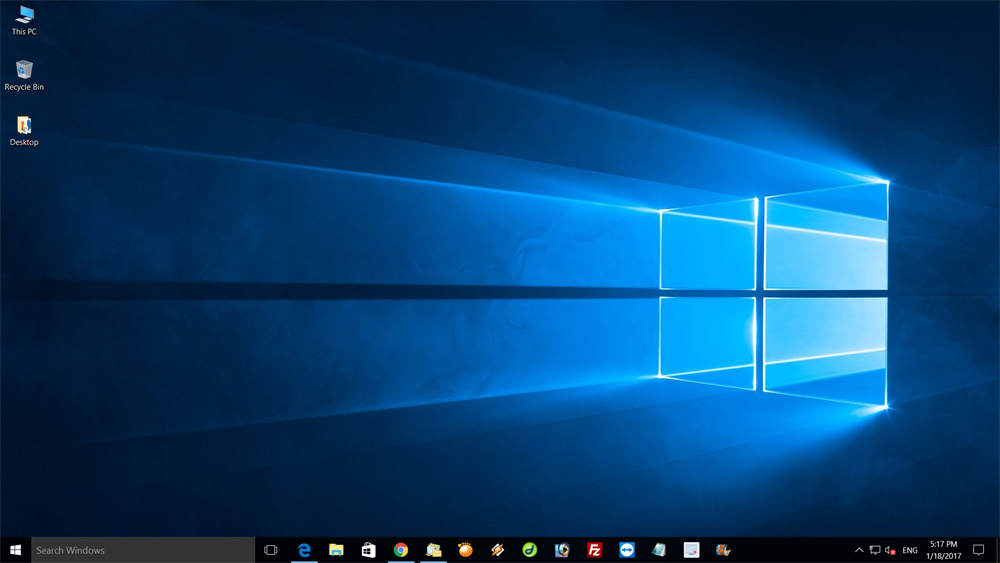Open Dreamweaver from the taskbar

pos(530,550)
